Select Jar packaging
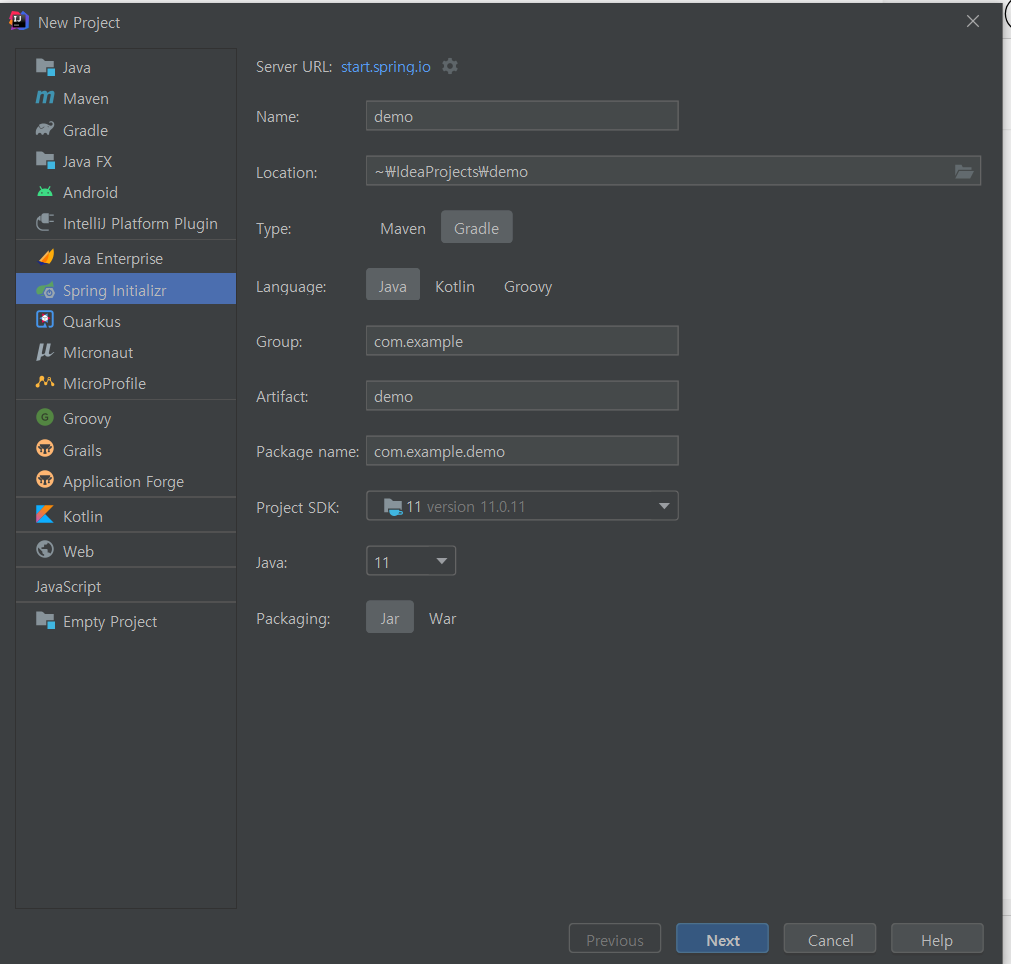Screen dimensions: 1011x964 pyautogui.click(x=389, y=617)
